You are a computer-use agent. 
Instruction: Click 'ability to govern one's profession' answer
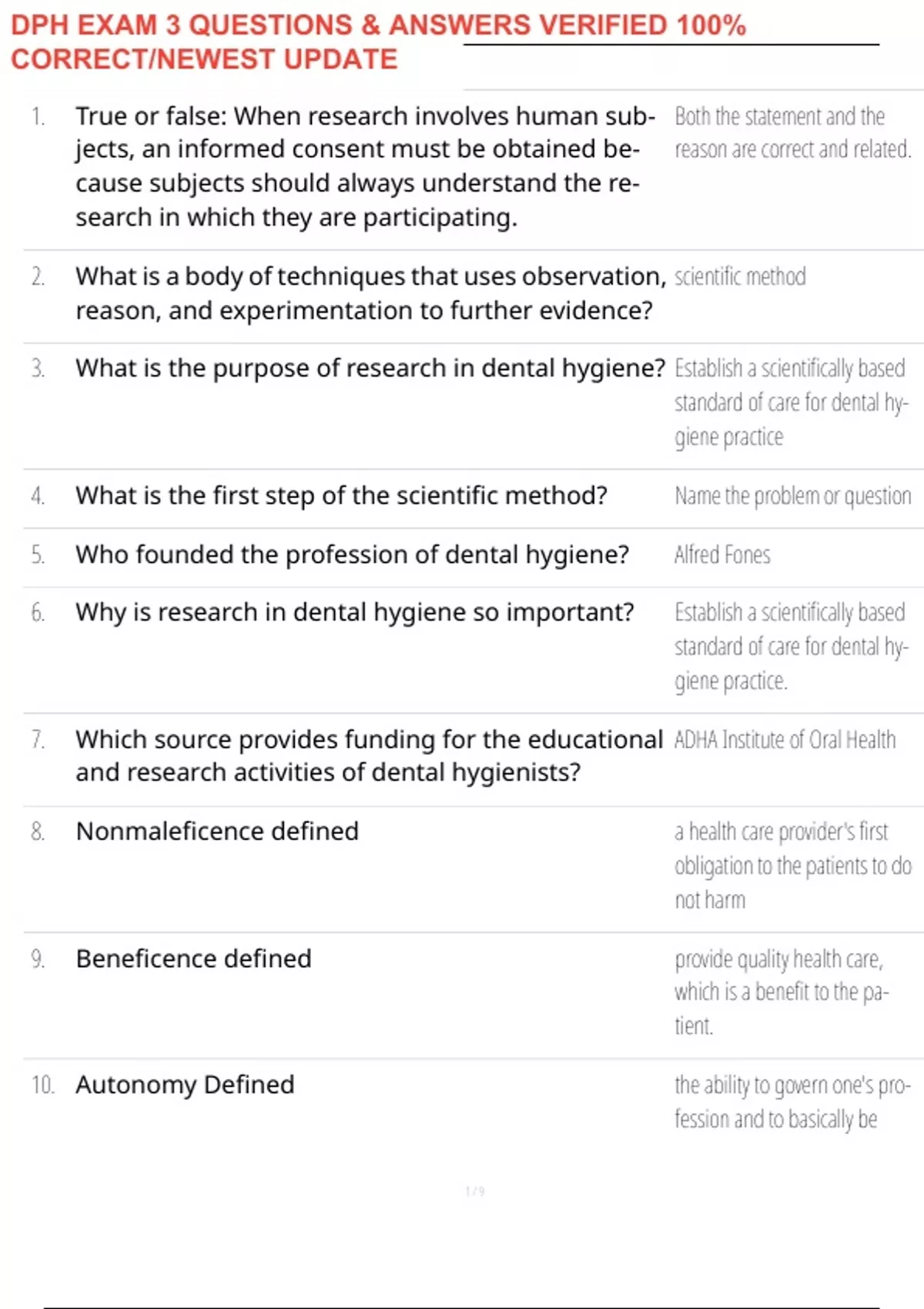point(792,1102)
